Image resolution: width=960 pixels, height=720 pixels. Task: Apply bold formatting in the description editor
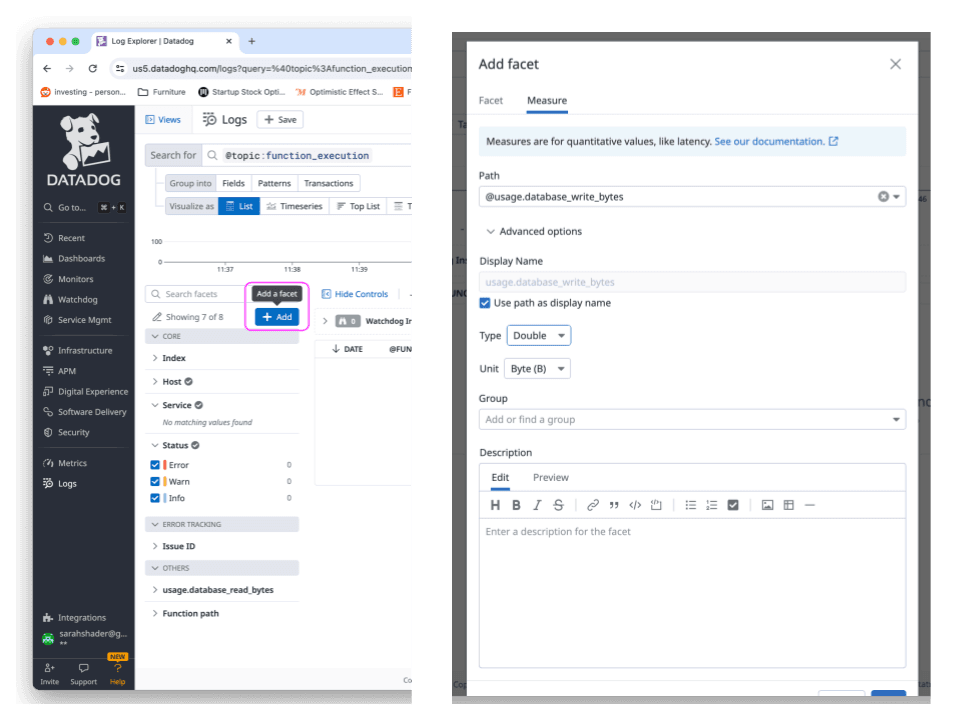pos(516,505)
